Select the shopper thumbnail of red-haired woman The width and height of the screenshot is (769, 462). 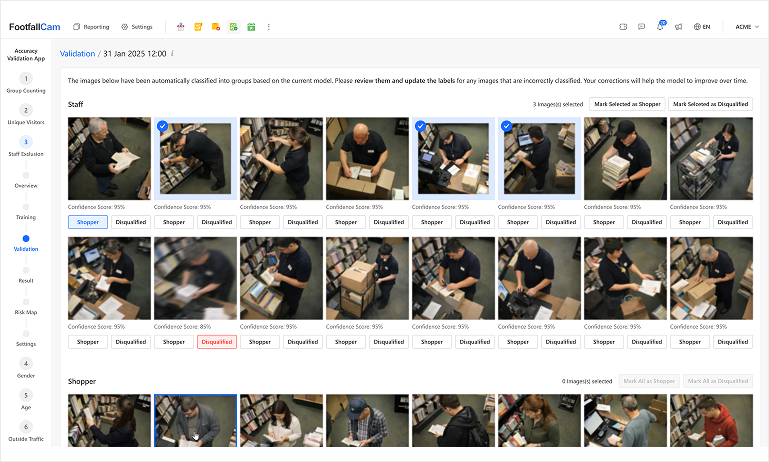[x=539, y=421]
